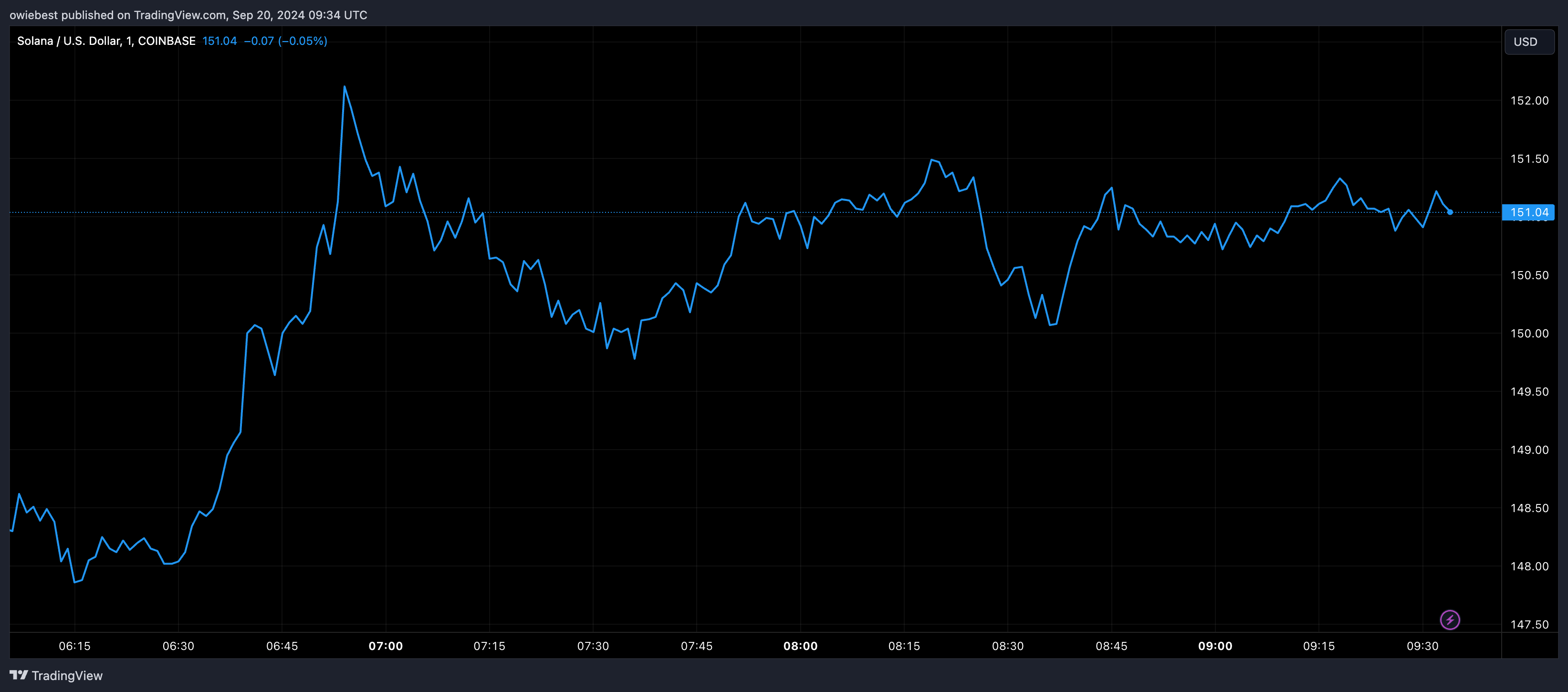Click the 149.50 price axis label
The image size is (1568, 692).
coord(1529,391)
